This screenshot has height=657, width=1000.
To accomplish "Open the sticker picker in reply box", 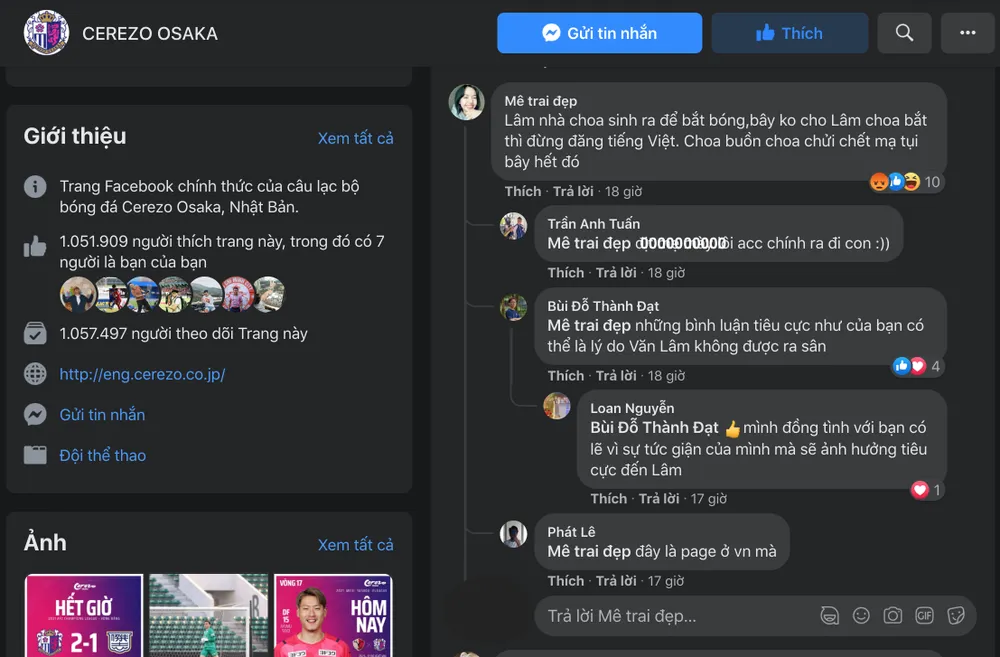I will point(956,616).
